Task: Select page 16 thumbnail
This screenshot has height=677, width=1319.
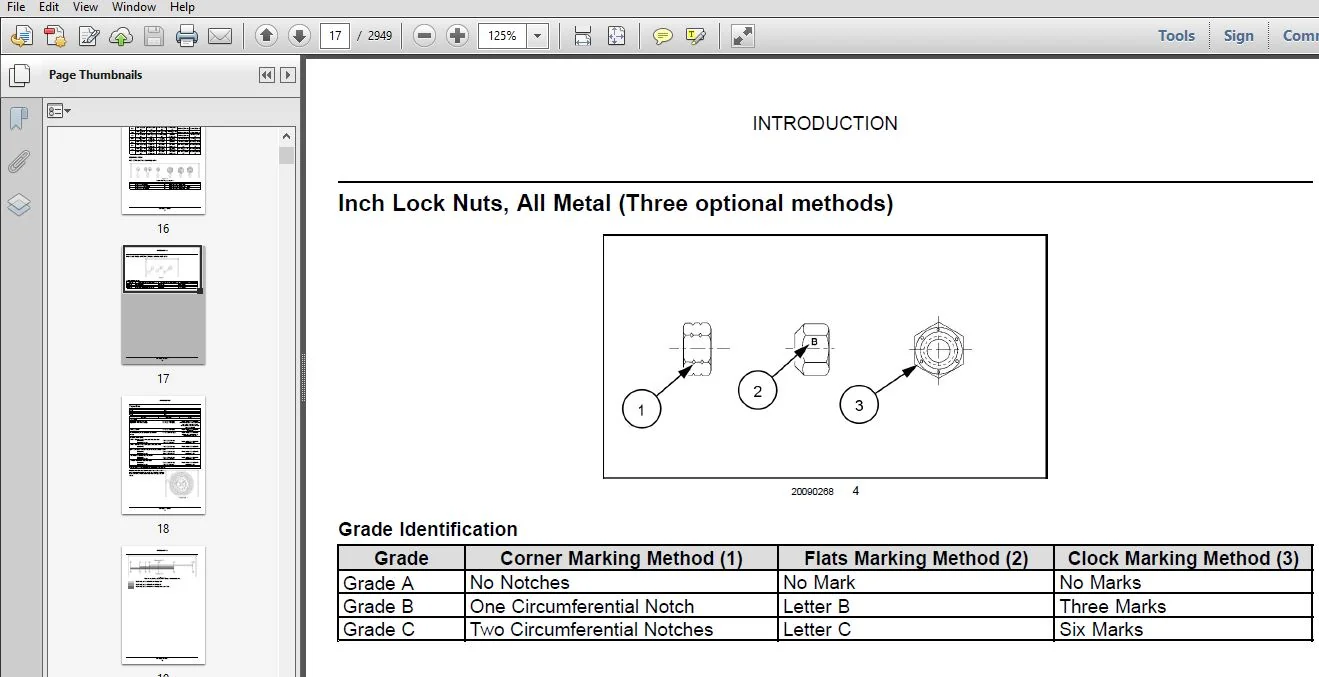Action: point(163,171)
